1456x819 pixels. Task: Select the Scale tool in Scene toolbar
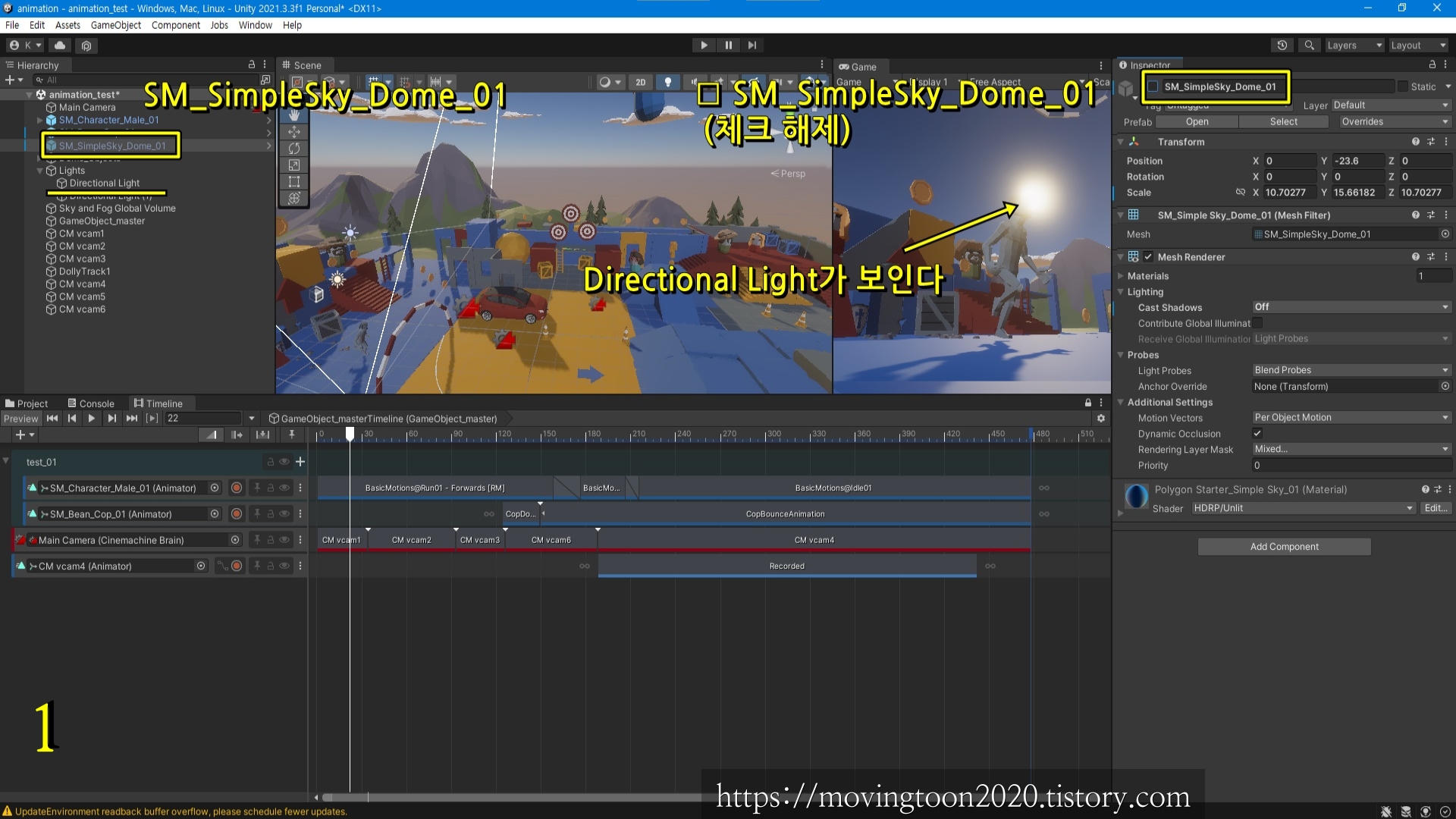(x=294, y=165)
